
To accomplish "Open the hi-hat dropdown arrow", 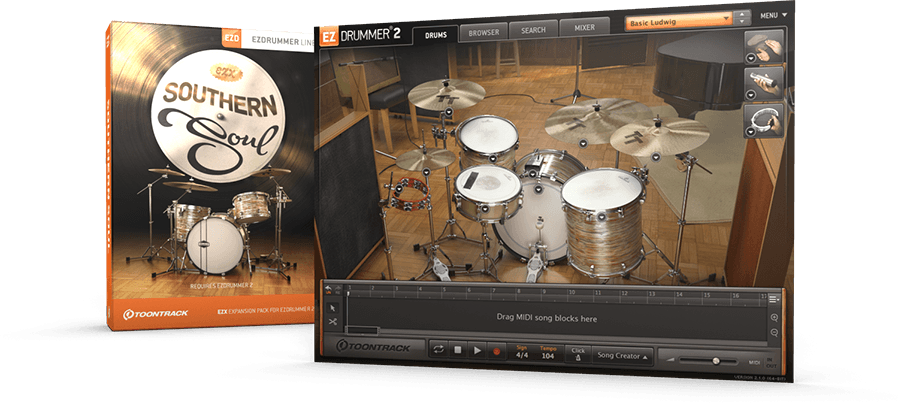I will 426,172.
